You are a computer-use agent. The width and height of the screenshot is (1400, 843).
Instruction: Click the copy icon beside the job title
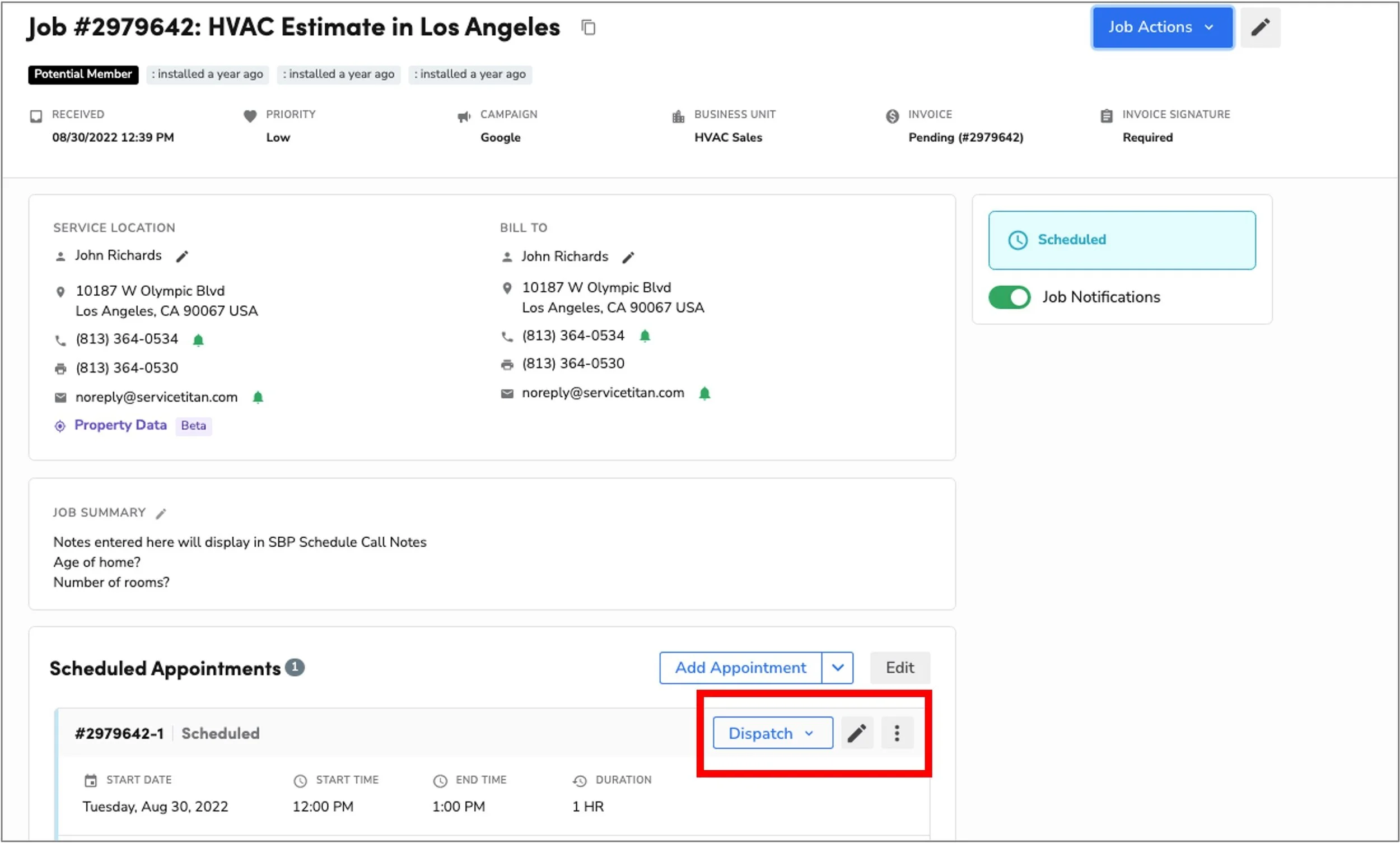589,27
